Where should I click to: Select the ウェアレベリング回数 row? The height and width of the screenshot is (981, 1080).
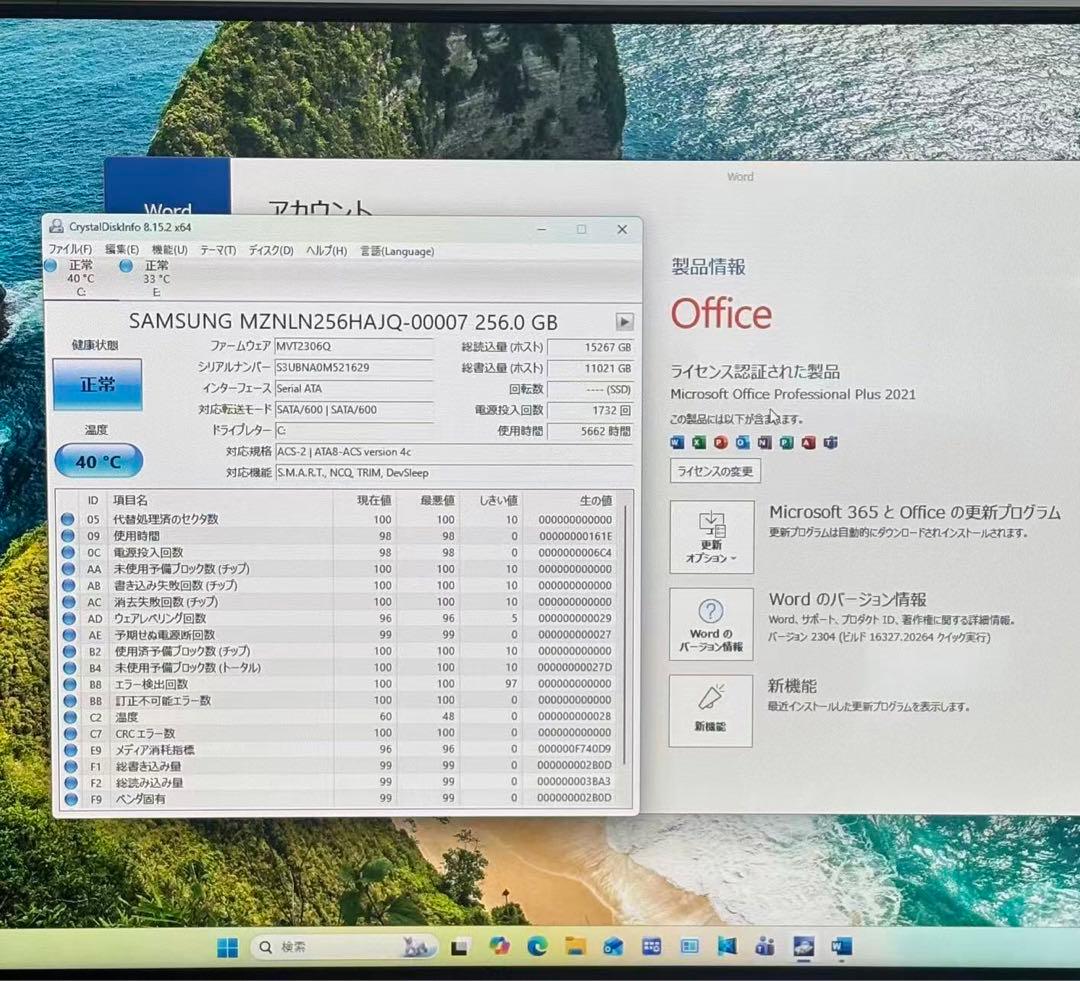pos(338,618)
